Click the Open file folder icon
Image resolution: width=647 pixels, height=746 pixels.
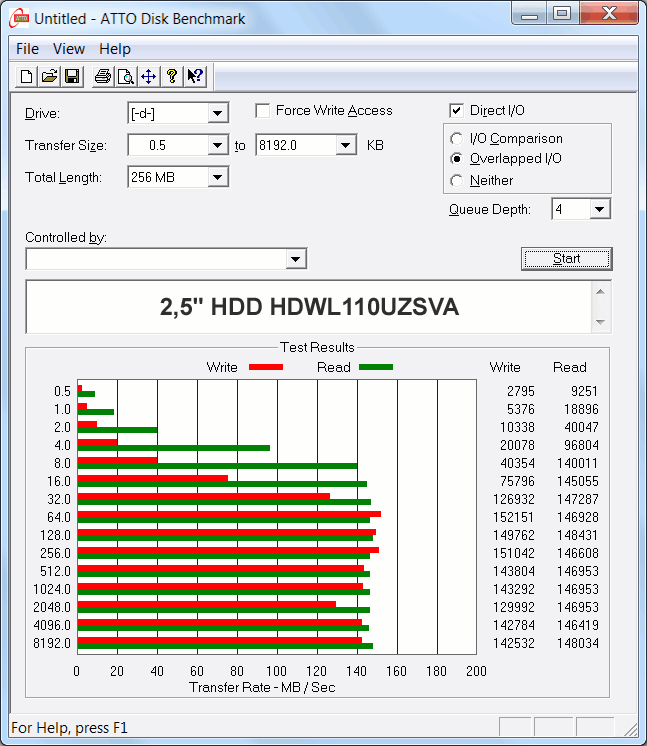[49, 76]
